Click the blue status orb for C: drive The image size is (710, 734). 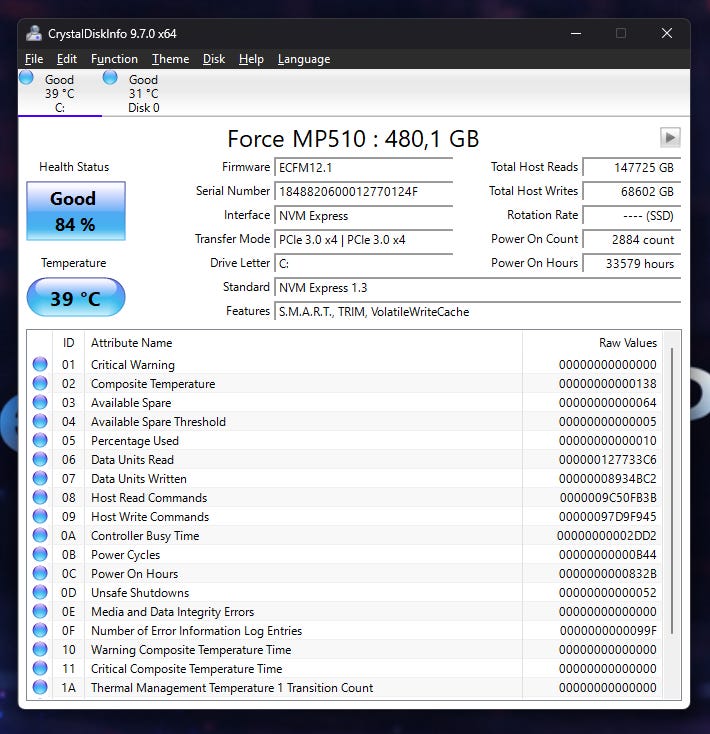pyautogui.click(x=26, y=77)
